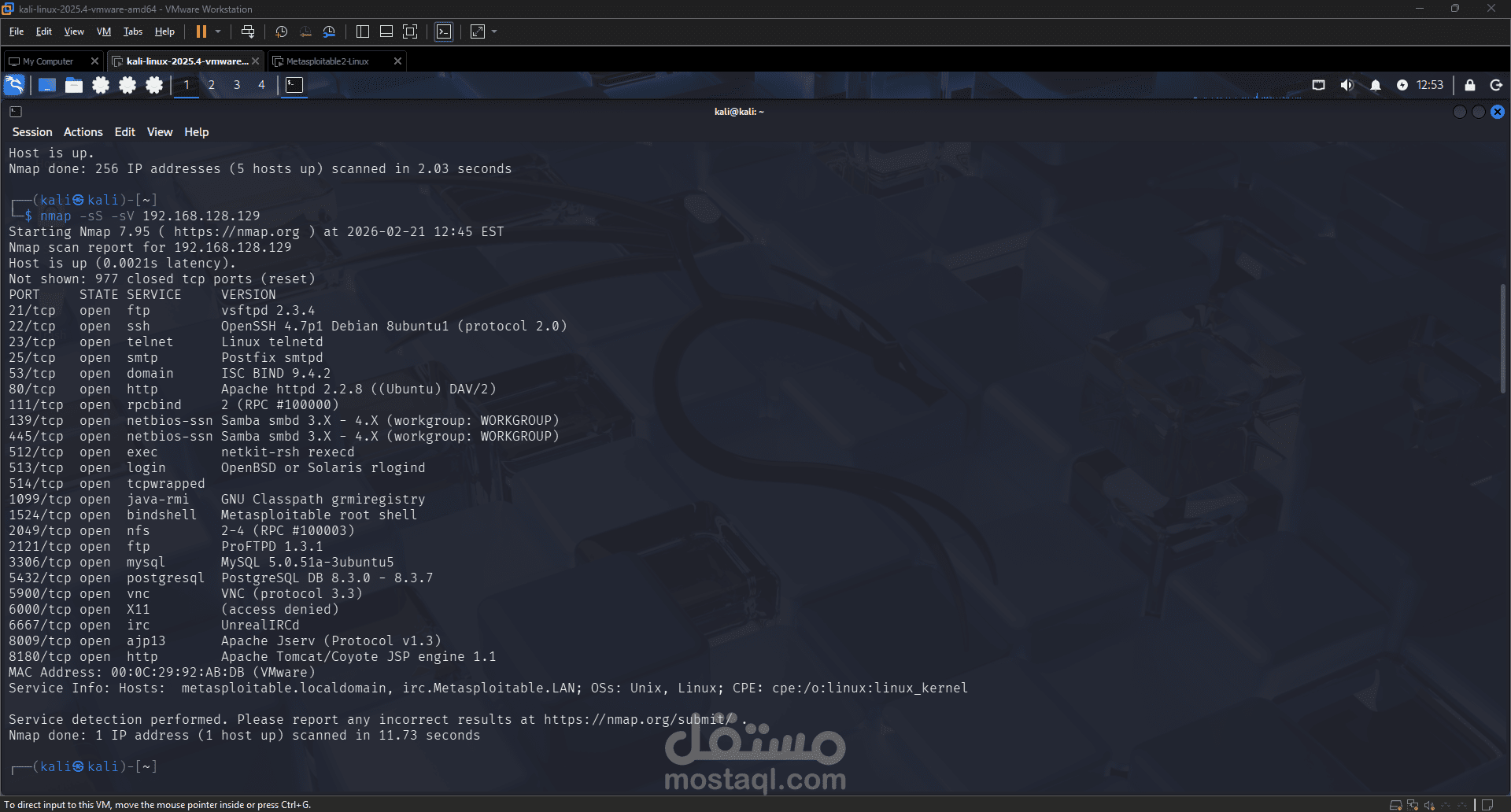The image size is (1511, 812).
Task: Switch to Kali workspace 2
Action: coord(212,85)
